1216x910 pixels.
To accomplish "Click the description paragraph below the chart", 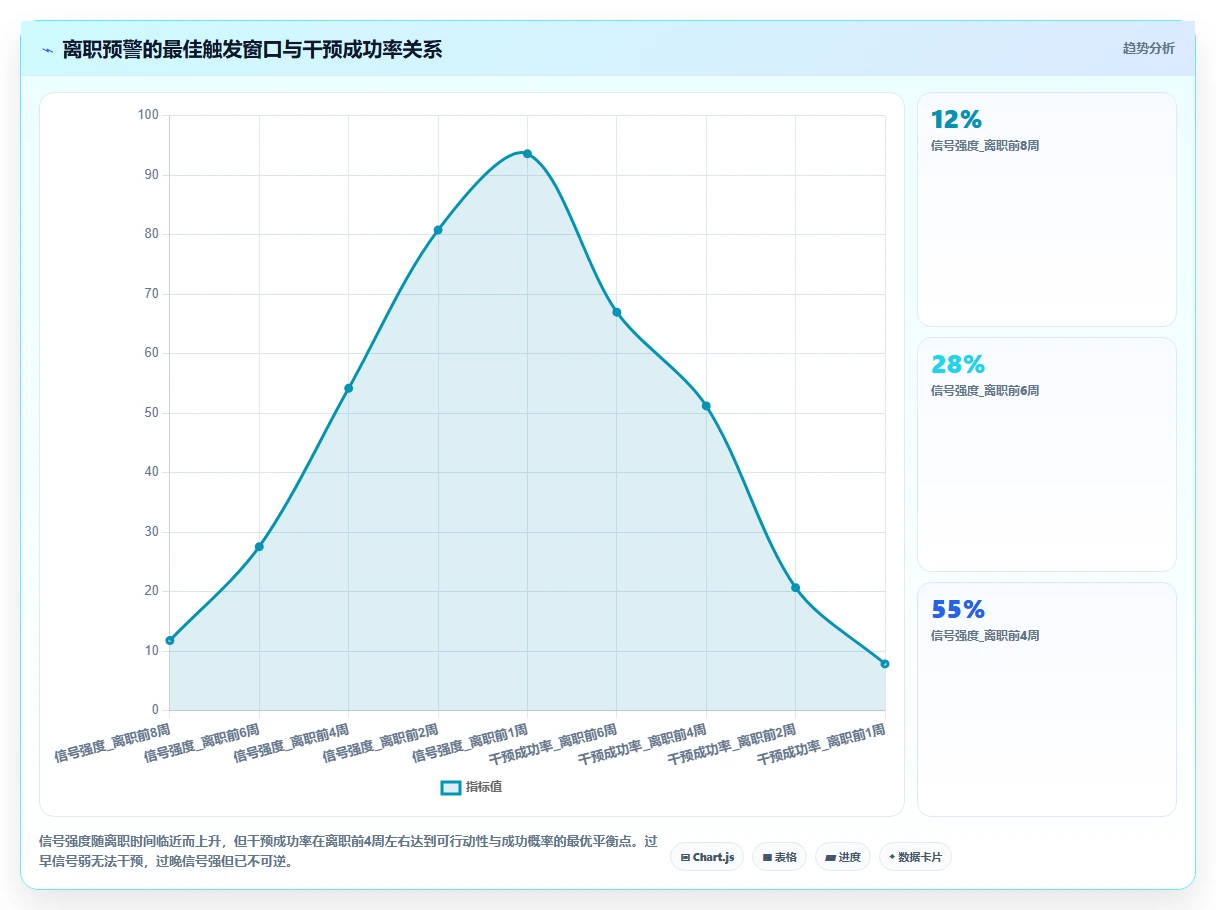I will tap(348, 851).
